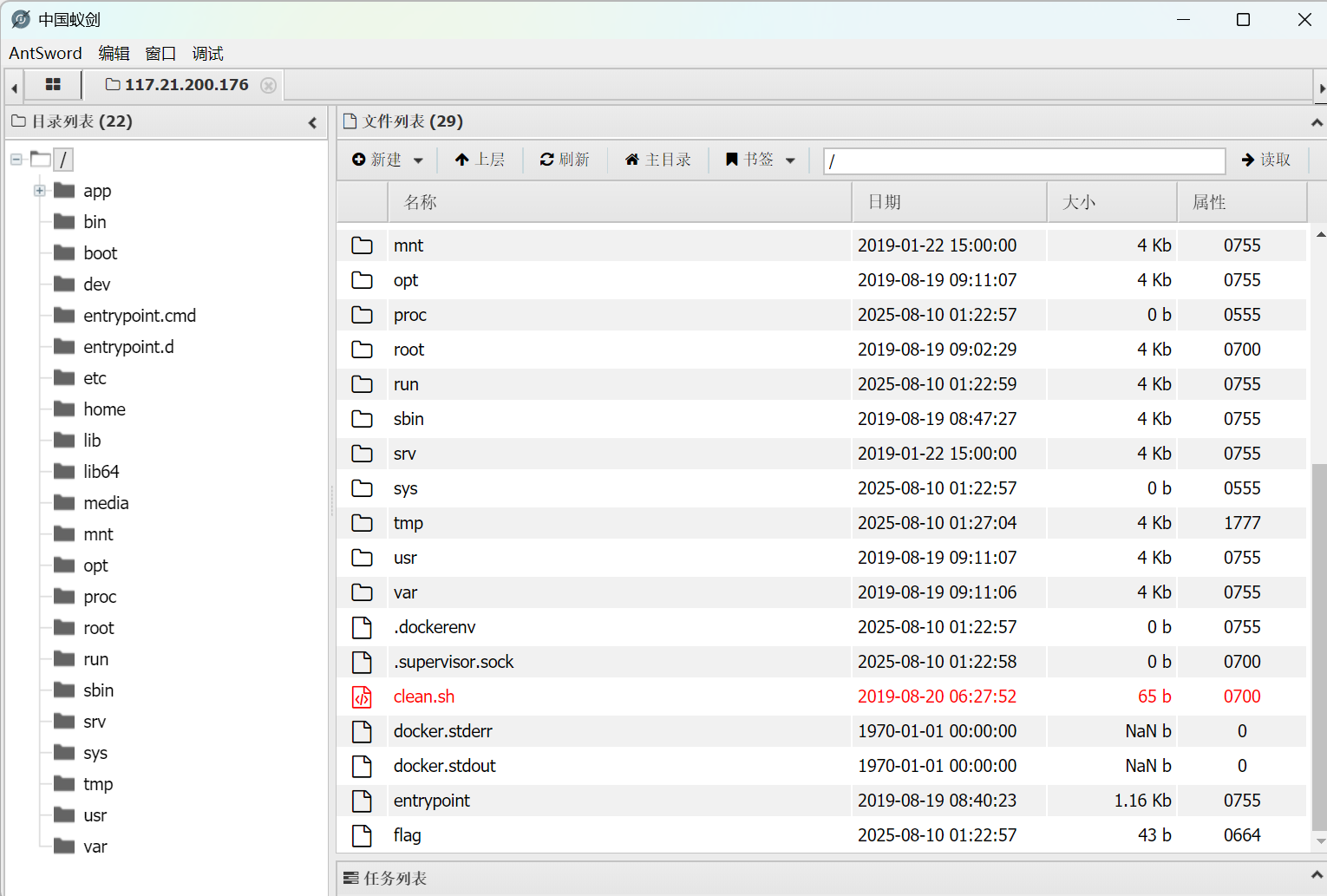Open the 编辑 menu
The height and width of the screenshot is (896, 1327).
114,54
